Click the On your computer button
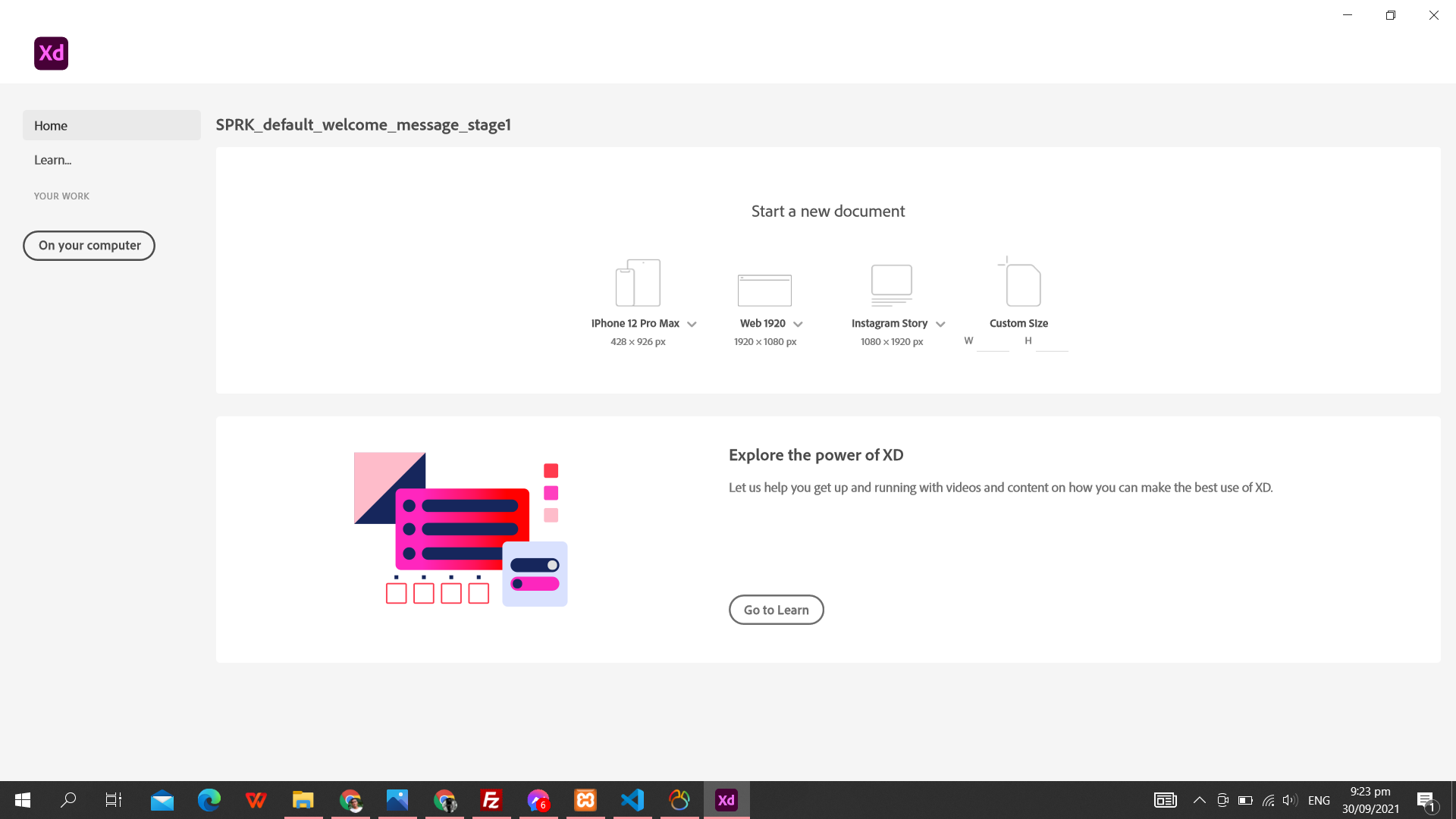 89,246
